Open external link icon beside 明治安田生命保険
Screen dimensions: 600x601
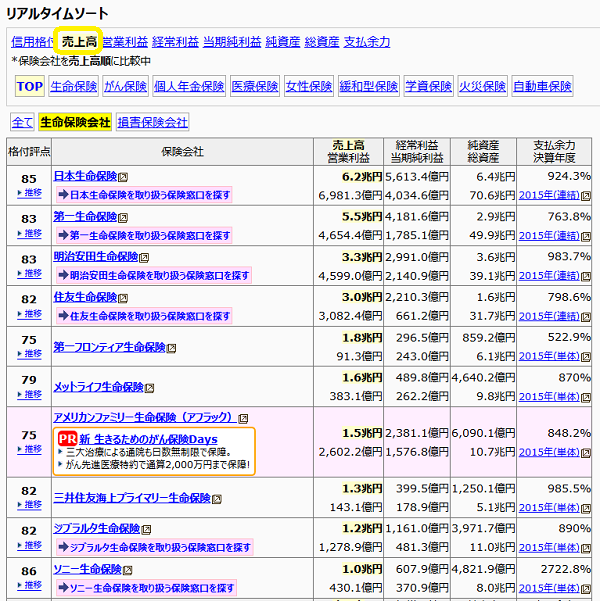click(x=144, y=258)
